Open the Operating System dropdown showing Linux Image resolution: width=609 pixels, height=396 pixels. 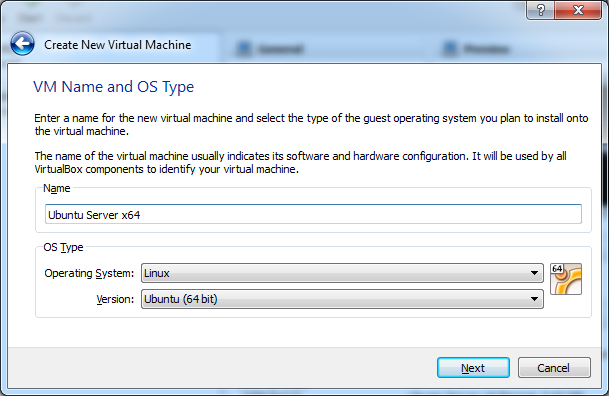pos(342,273)
